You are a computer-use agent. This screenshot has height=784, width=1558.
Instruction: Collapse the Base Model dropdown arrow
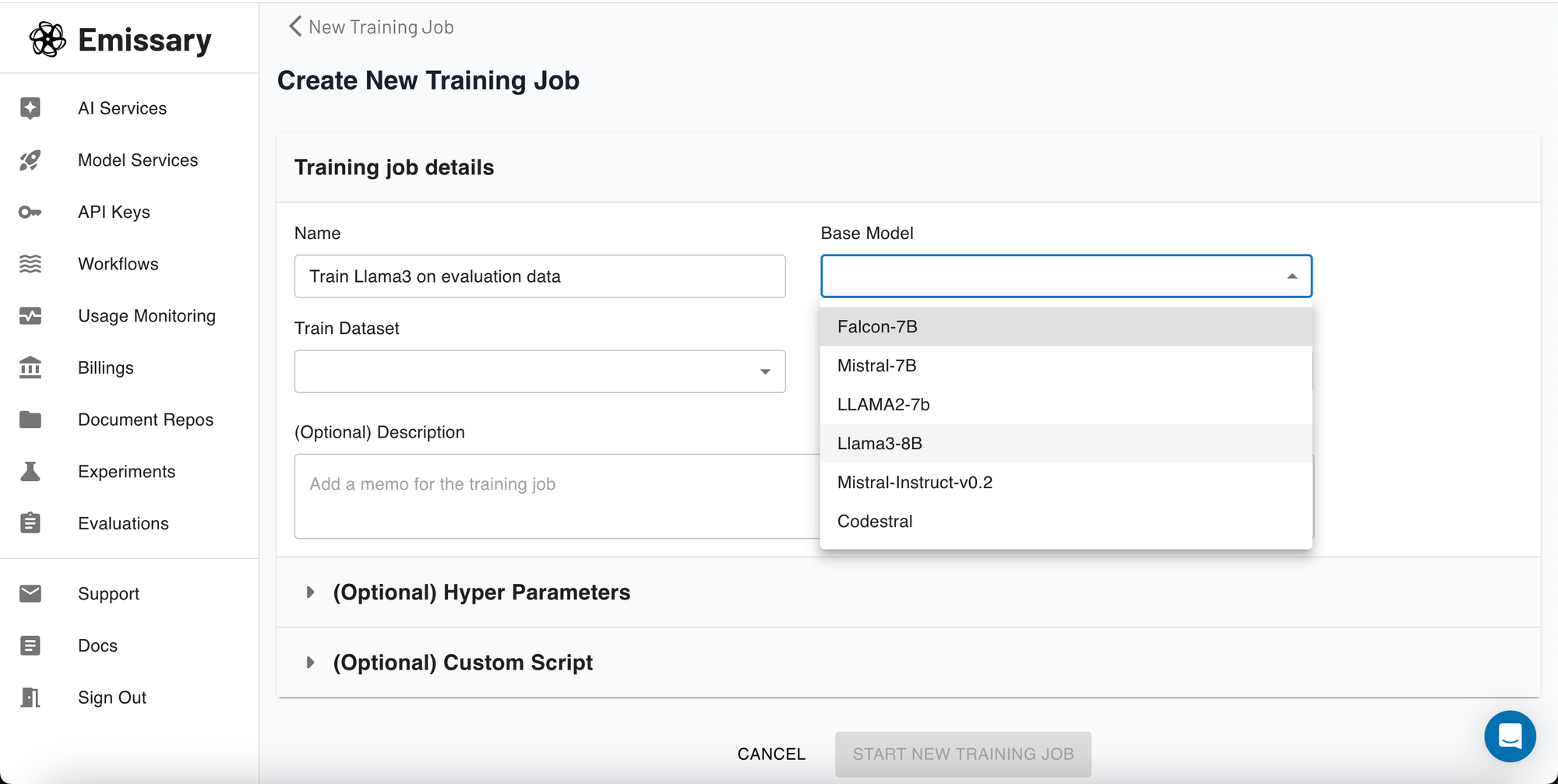[1292, 276]
